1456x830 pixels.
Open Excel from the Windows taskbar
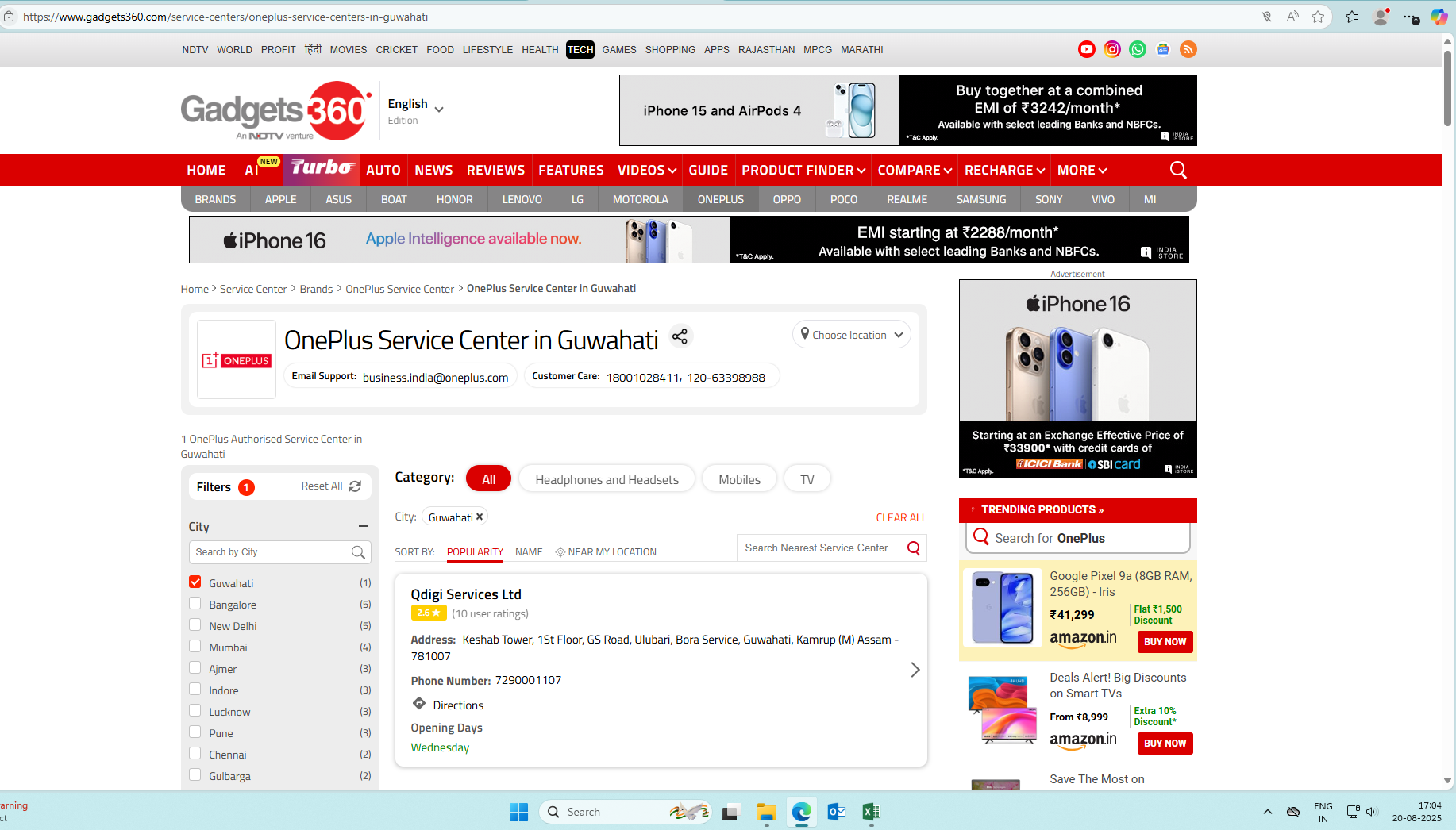(871, 812)
